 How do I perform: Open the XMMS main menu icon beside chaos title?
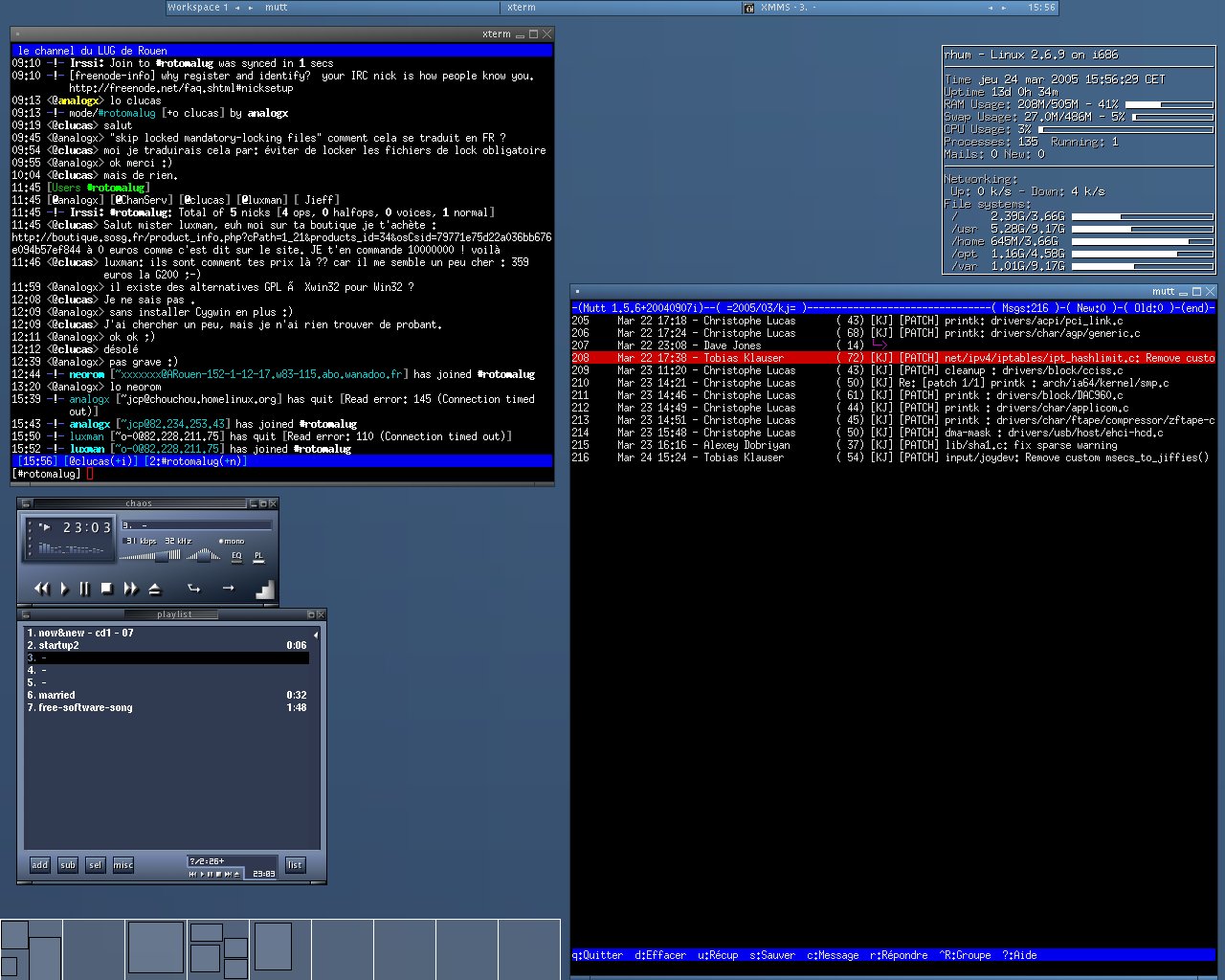coord(26,503)
